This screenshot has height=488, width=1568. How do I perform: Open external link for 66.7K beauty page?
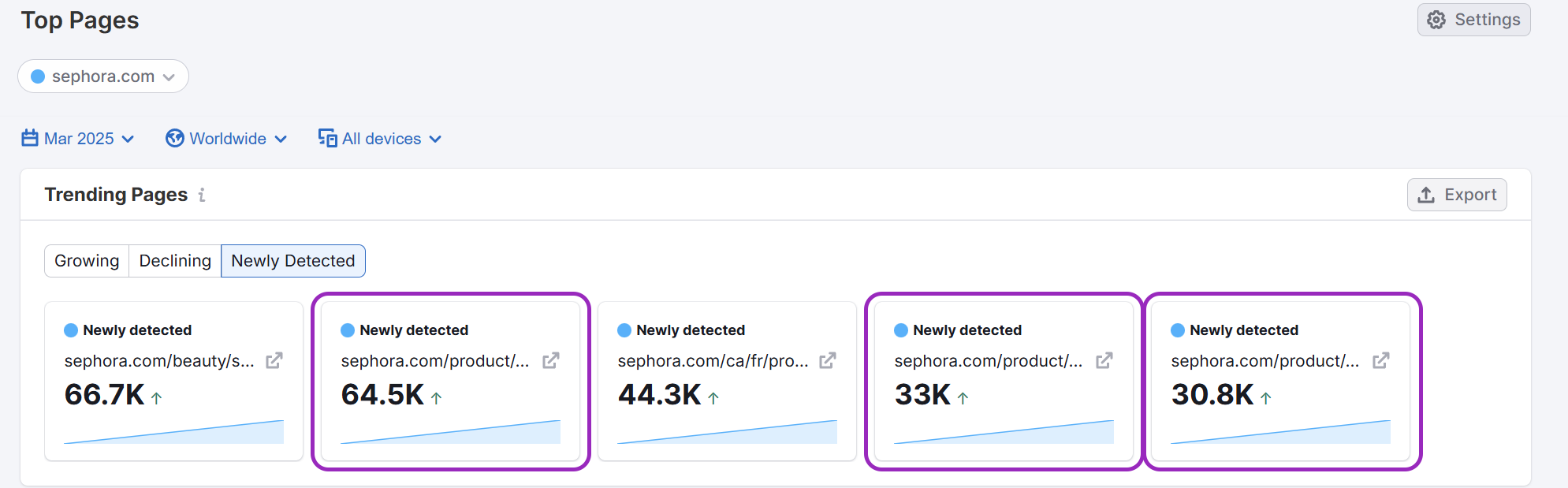point(274,361)
